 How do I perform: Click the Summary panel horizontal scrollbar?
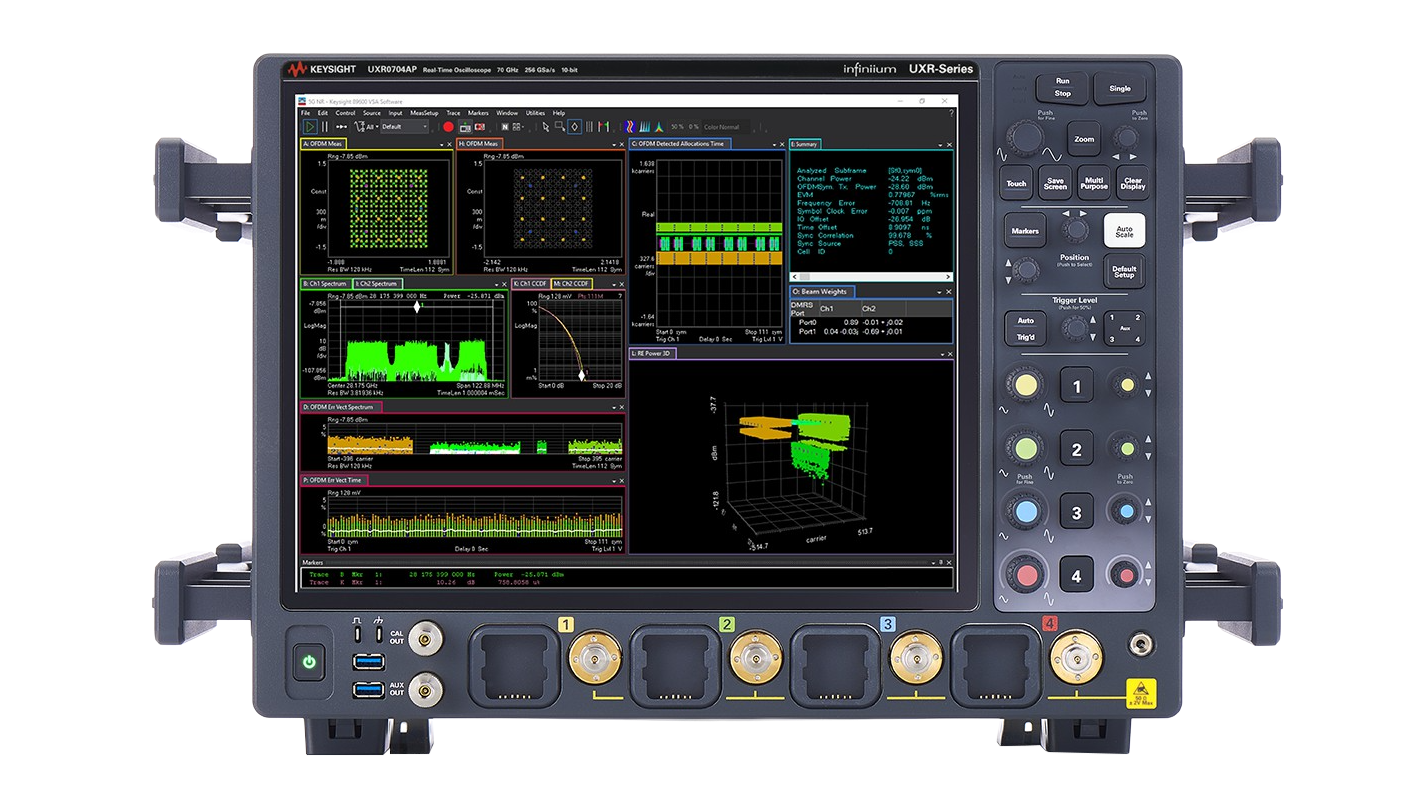(x=871, y=277)
